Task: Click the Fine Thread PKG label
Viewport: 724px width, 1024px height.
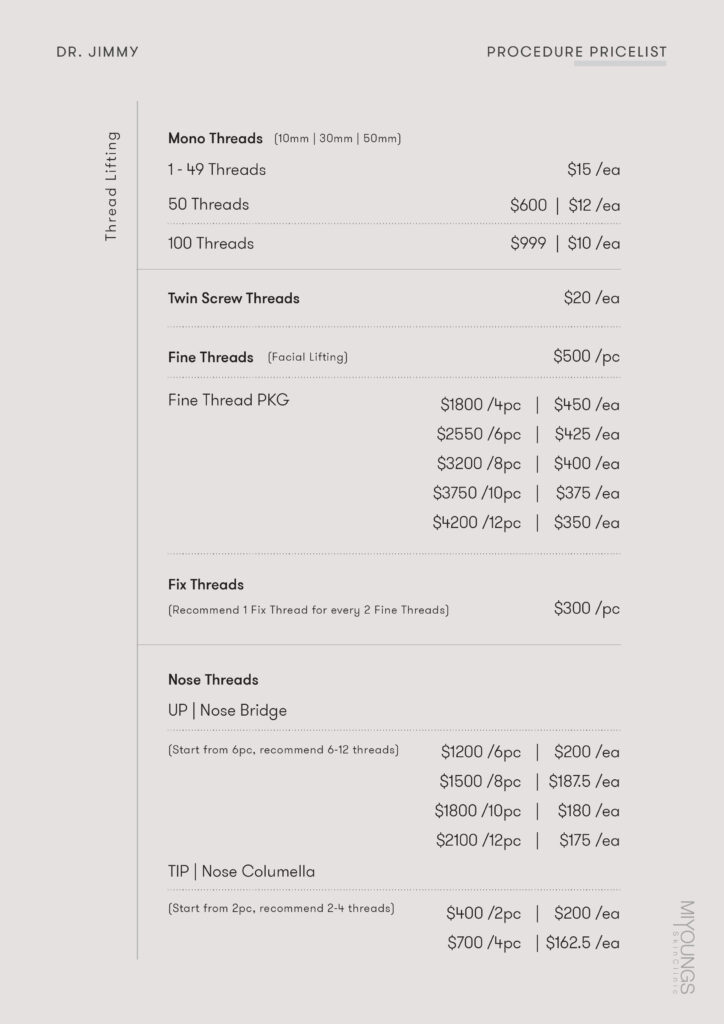Action: point(228,401)
